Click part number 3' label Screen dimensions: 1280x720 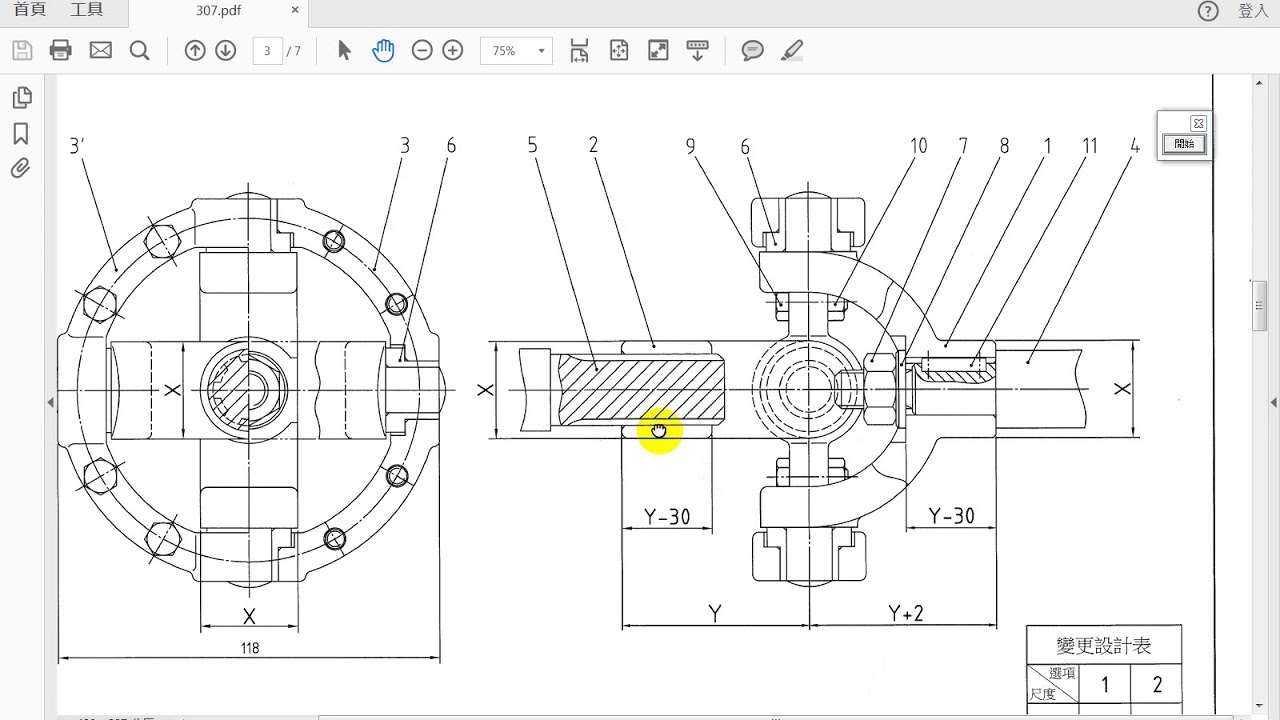coord(76,146)
